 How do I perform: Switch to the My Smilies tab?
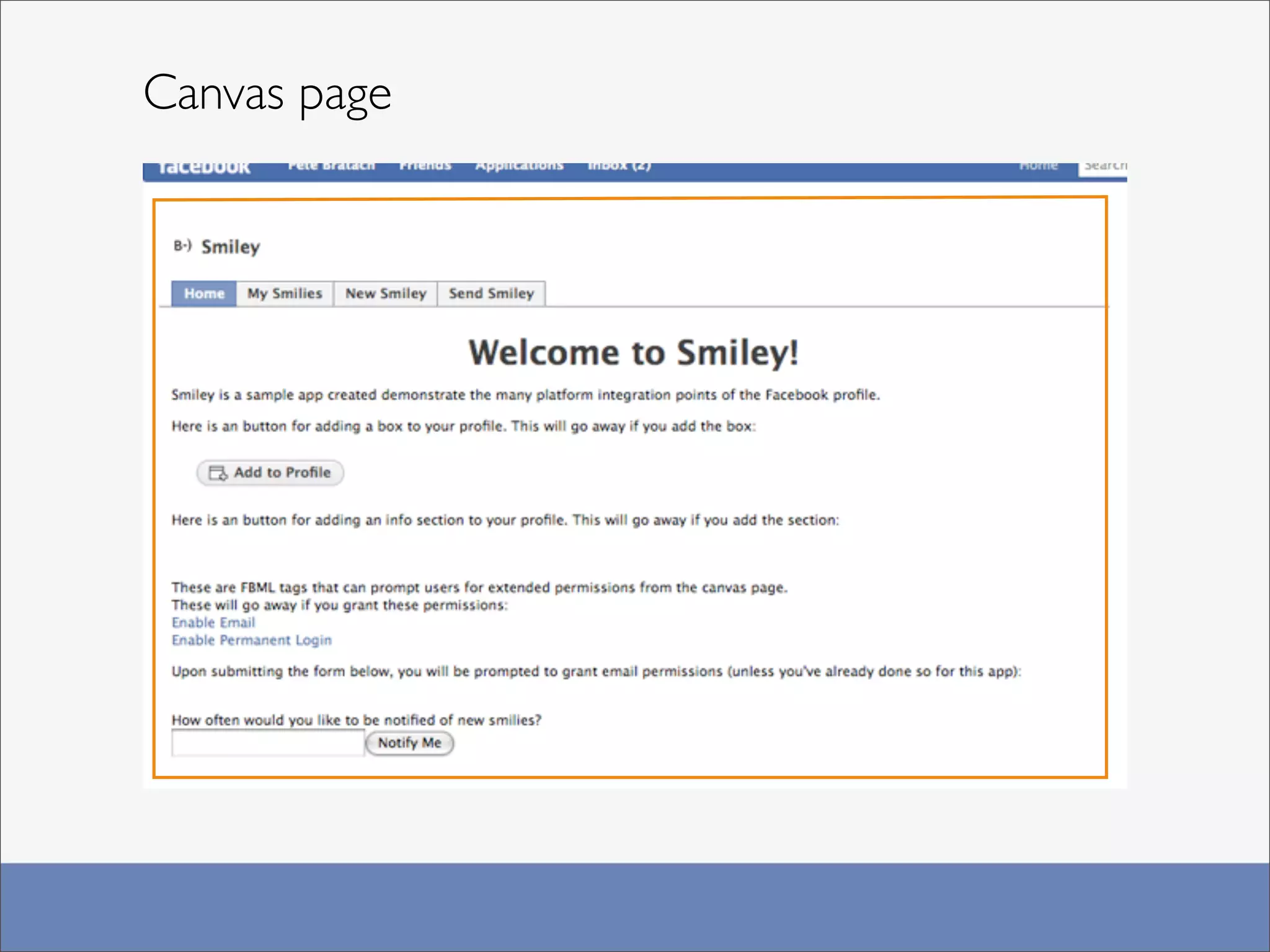(285, 294)
